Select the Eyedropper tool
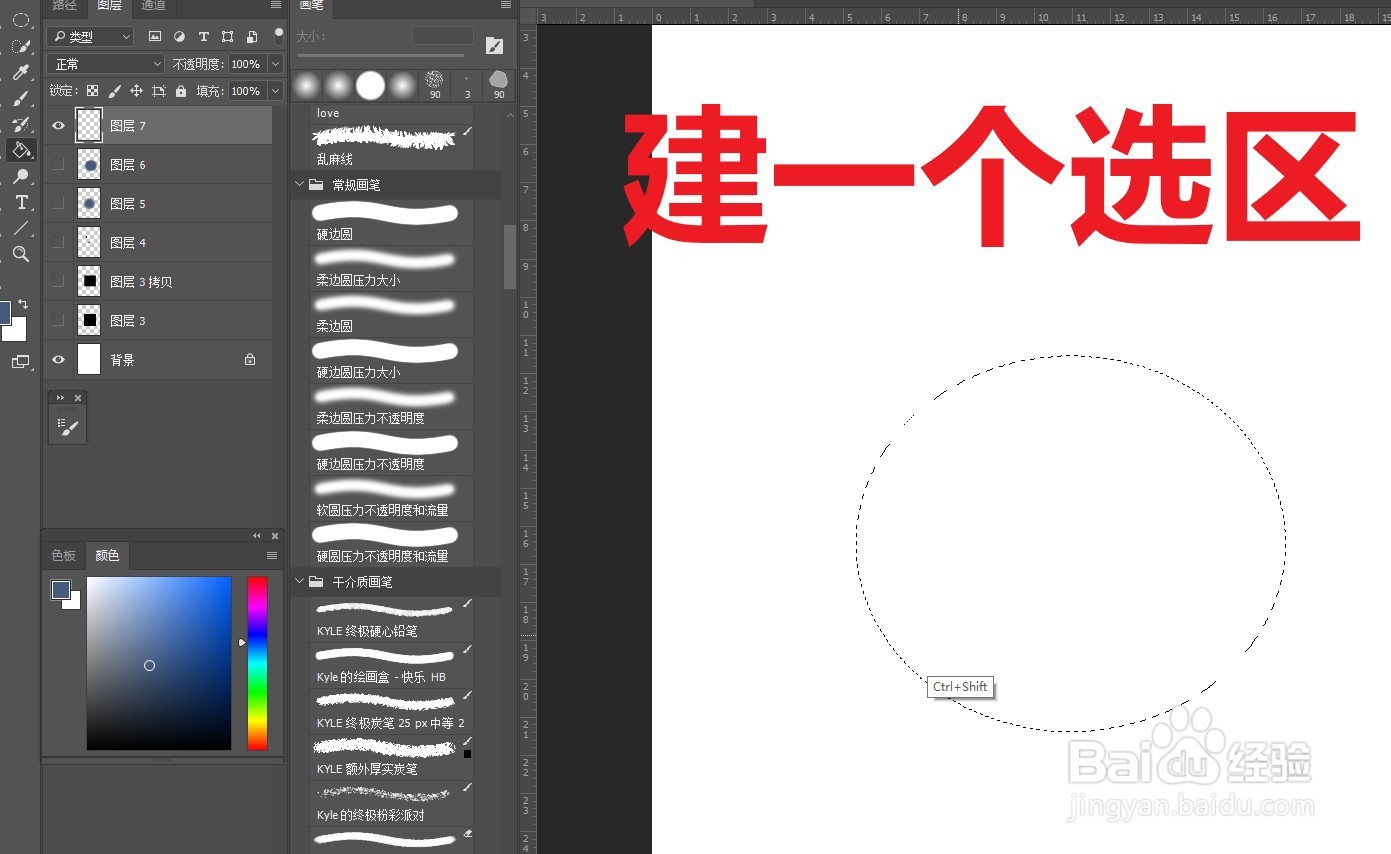Viewport: 1391px width, 854px height. point(20,72)
